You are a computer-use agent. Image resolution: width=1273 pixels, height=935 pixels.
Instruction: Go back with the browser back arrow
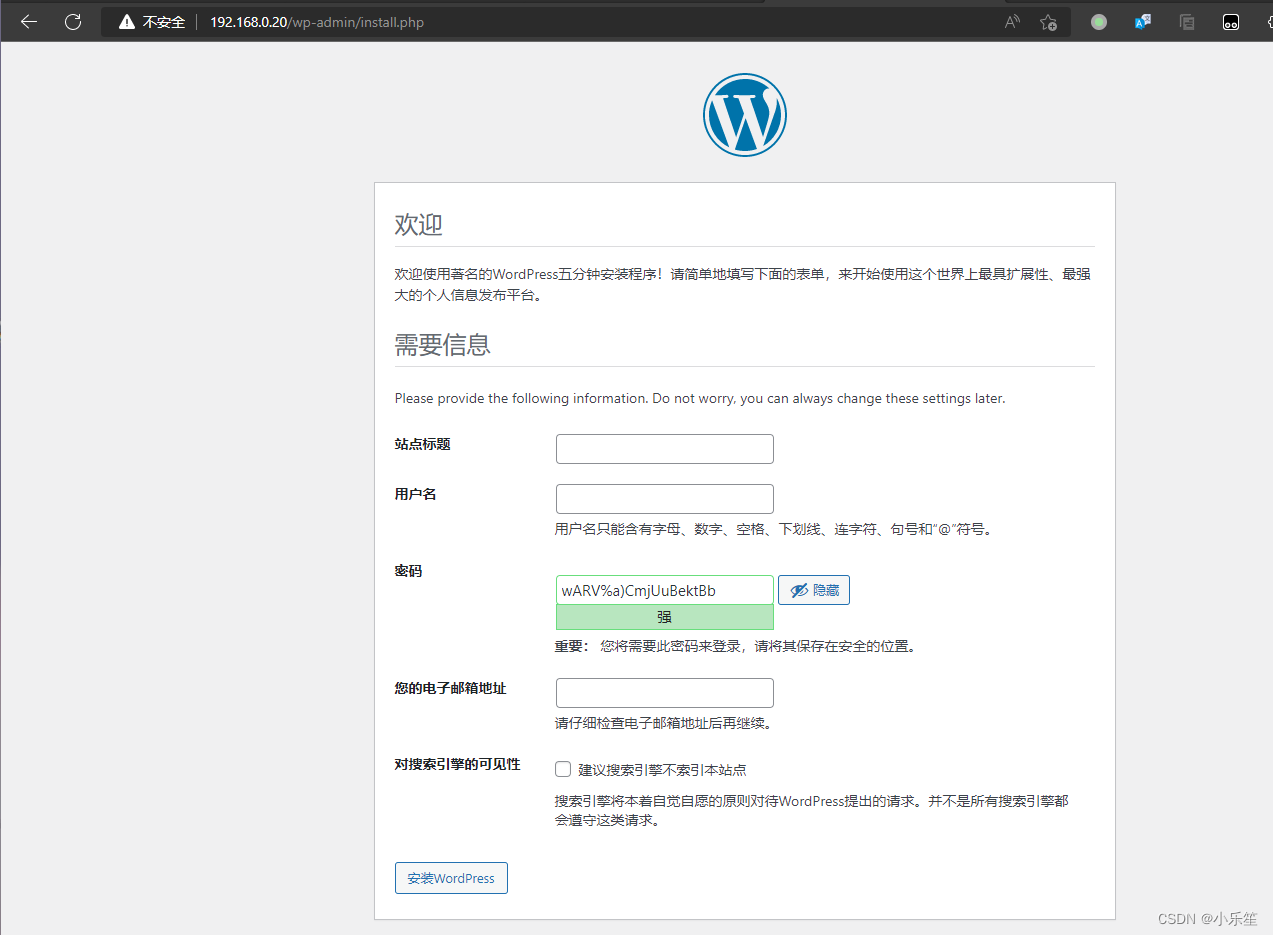click(28, 22)
